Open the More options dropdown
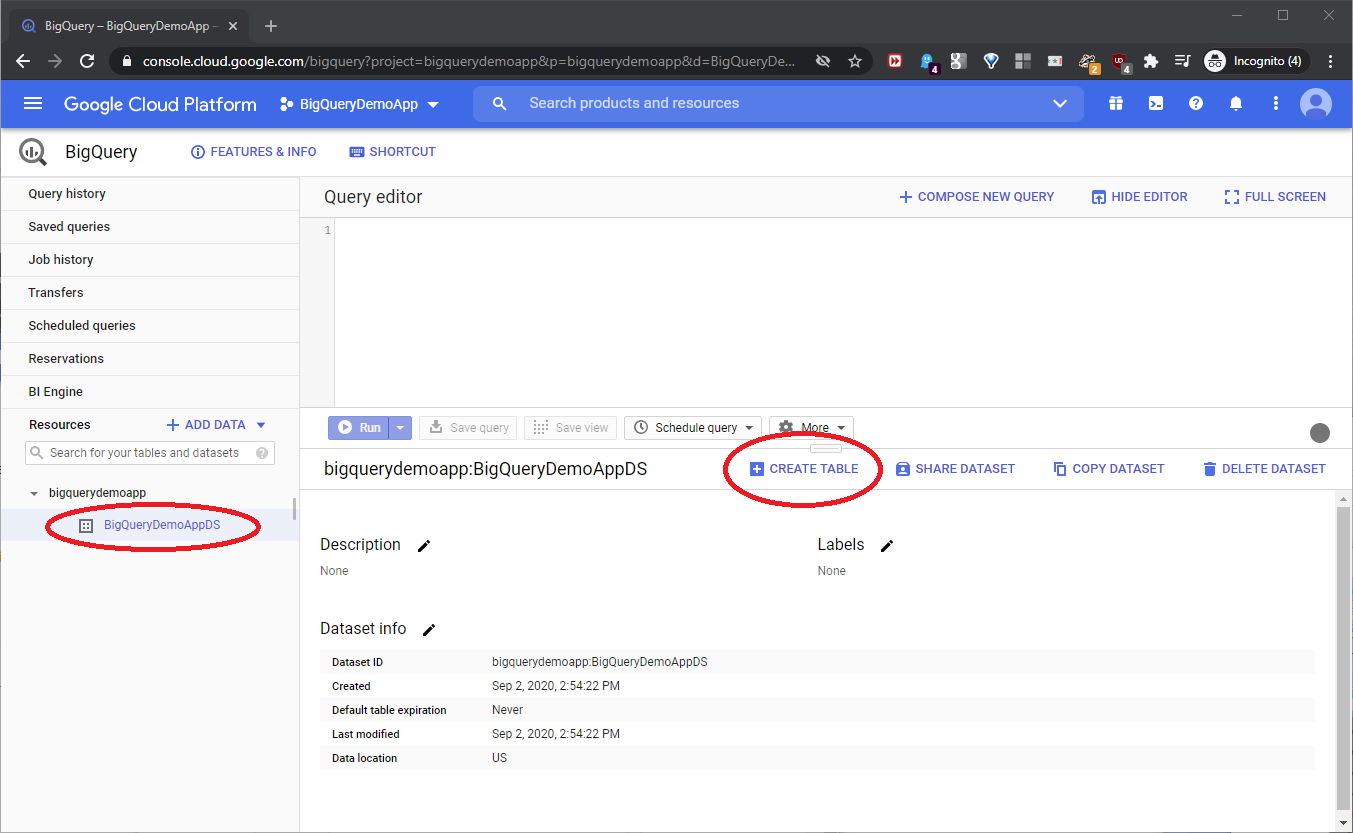The image size is (1353, 833). 811,428
